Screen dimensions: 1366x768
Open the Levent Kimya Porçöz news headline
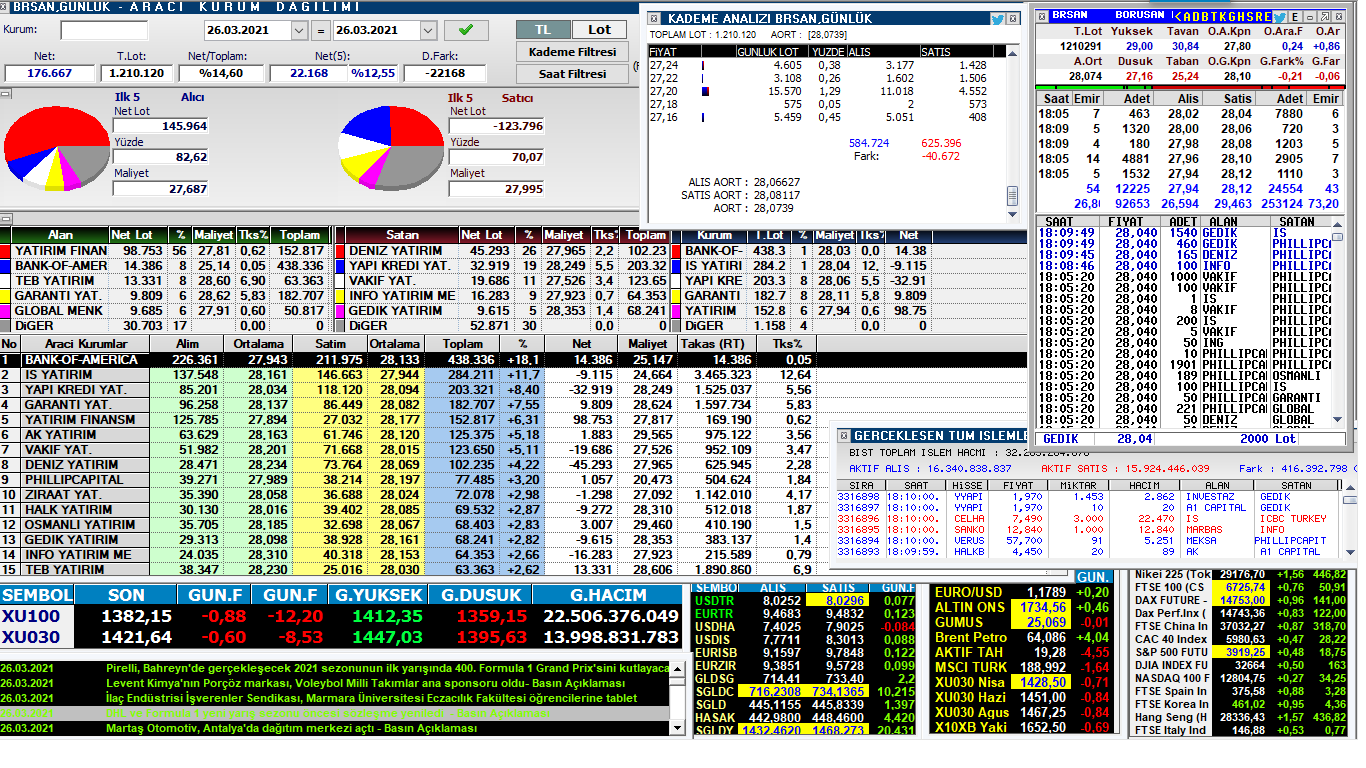(x=365, y=683)
